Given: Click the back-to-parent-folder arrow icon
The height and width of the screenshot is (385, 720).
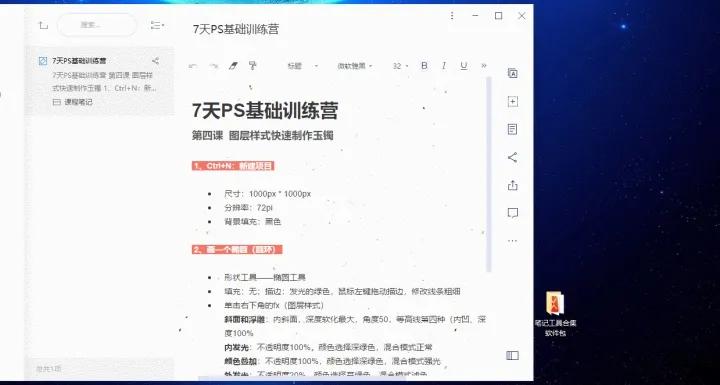Looking at the screenshot, I should (43, 25).
